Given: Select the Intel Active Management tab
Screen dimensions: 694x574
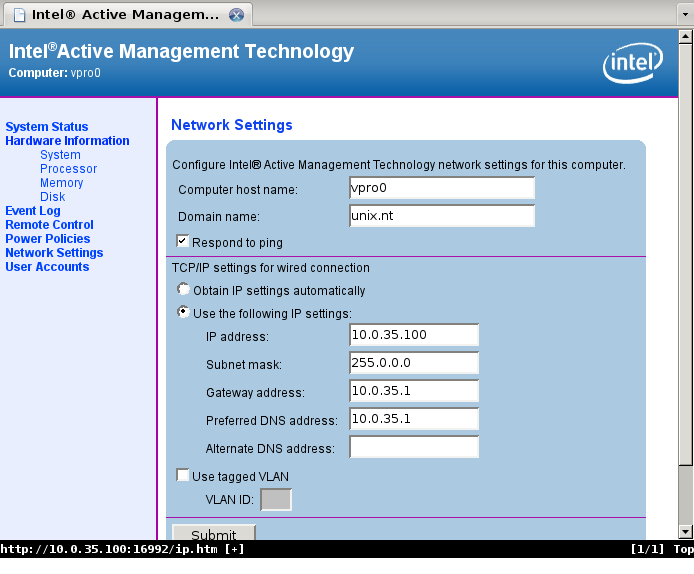Looking at the screenshot, I should 128,15.
